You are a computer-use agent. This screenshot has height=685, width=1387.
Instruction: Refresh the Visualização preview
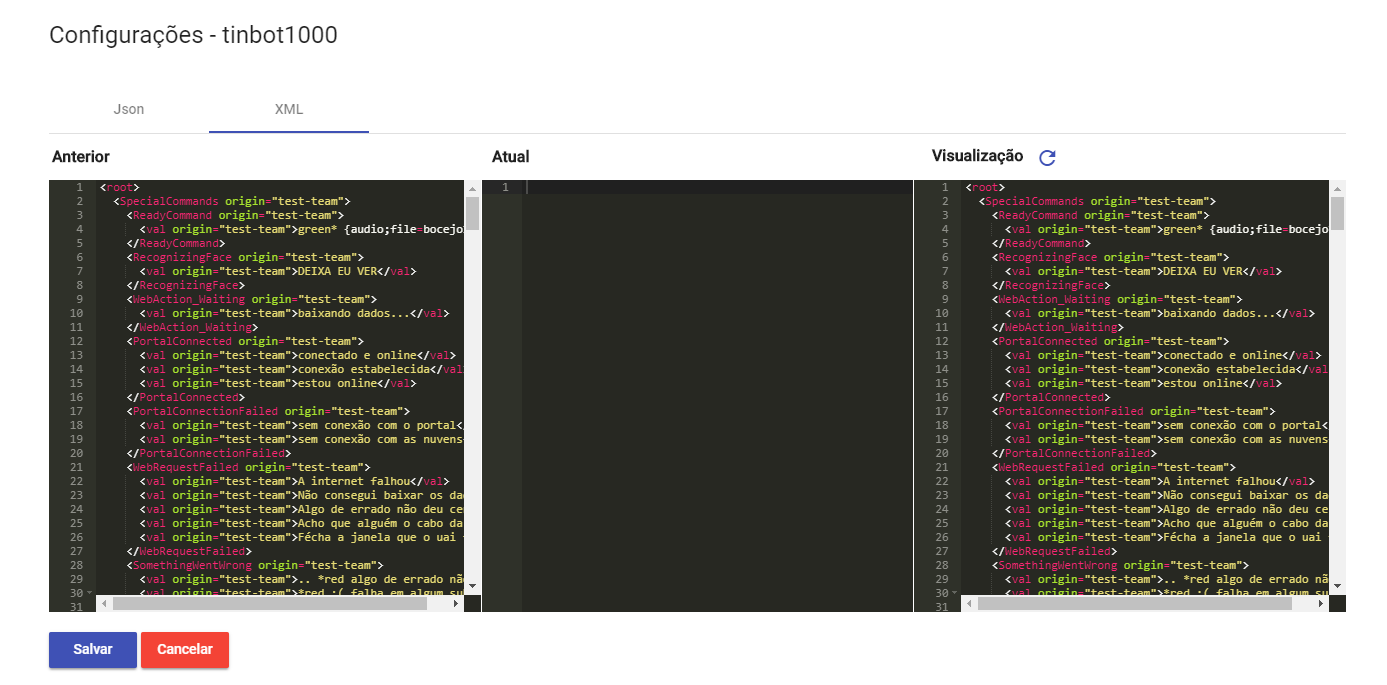(x=1047, y=157)
